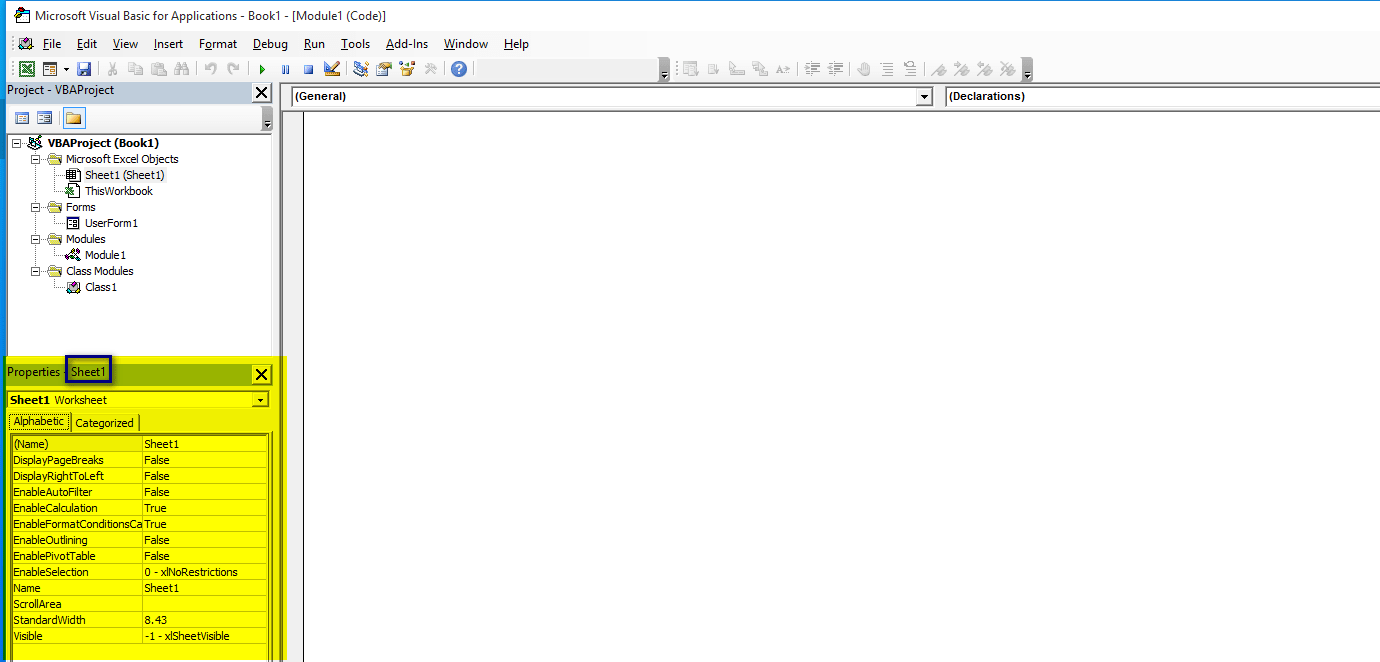Run the macro with the green play icon
Screen dimensions: 1380x662
(262, 69)
